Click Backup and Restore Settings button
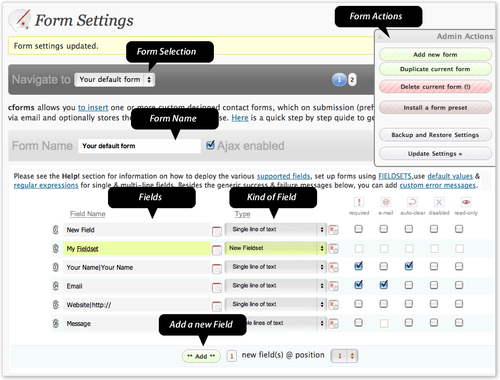 click(435, 135)
